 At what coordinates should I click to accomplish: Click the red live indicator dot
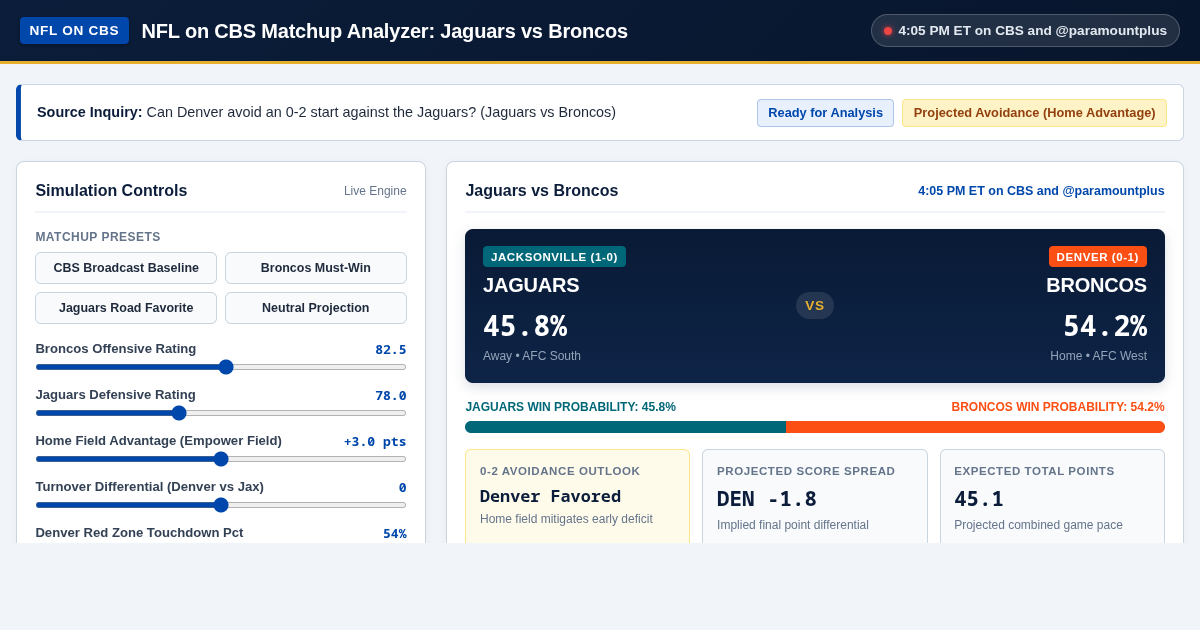coord(888,31)
